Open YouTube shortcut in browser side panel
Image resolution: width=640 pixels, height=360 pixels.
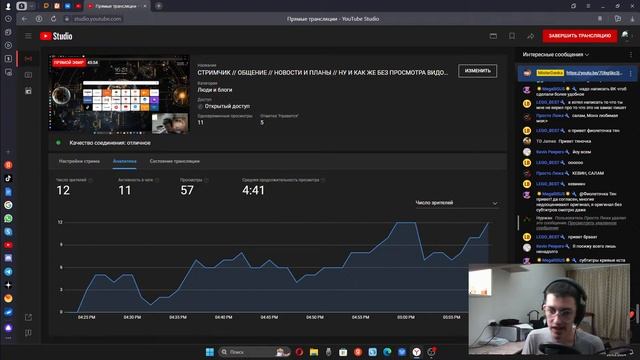point(8,245)
